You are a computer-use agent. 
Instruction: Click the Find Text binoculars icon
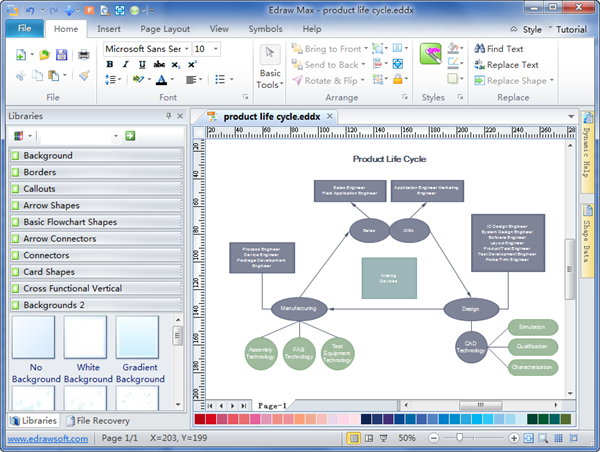click(x=478, y=48)
